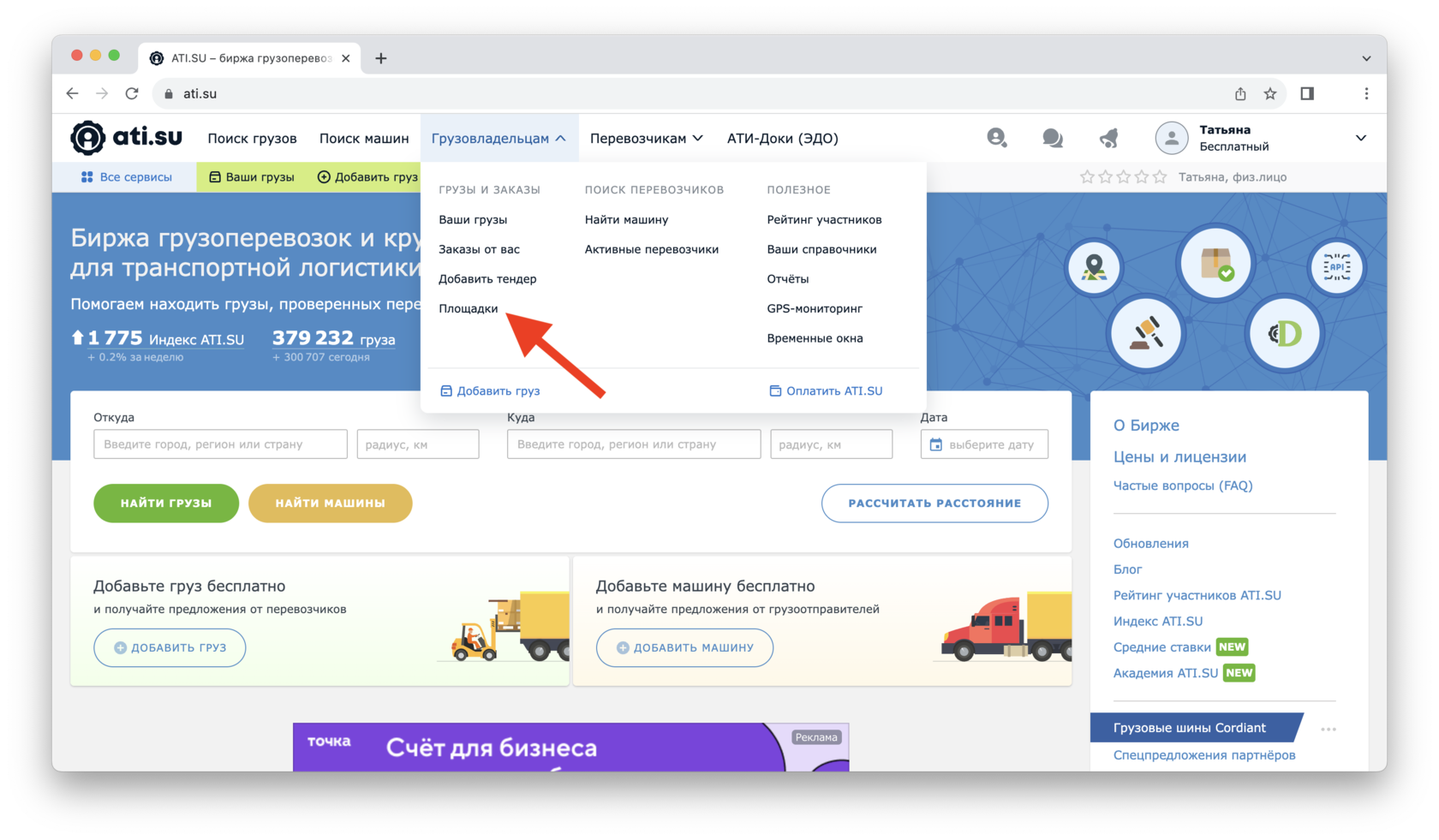Screen dimensions: 1439x840
Task: Open Академия ATI.SU link
Action: coord(1165,673)
